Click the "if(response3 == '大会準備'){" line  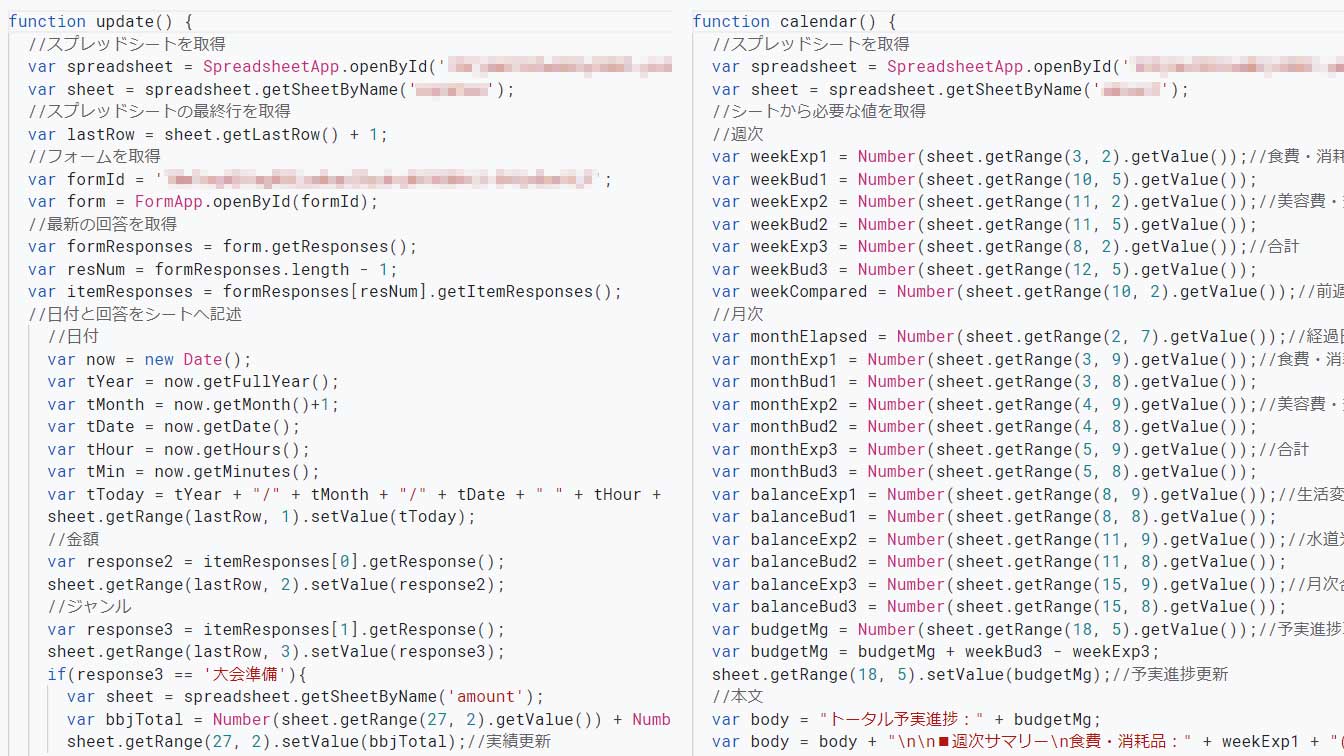[177, 674]
